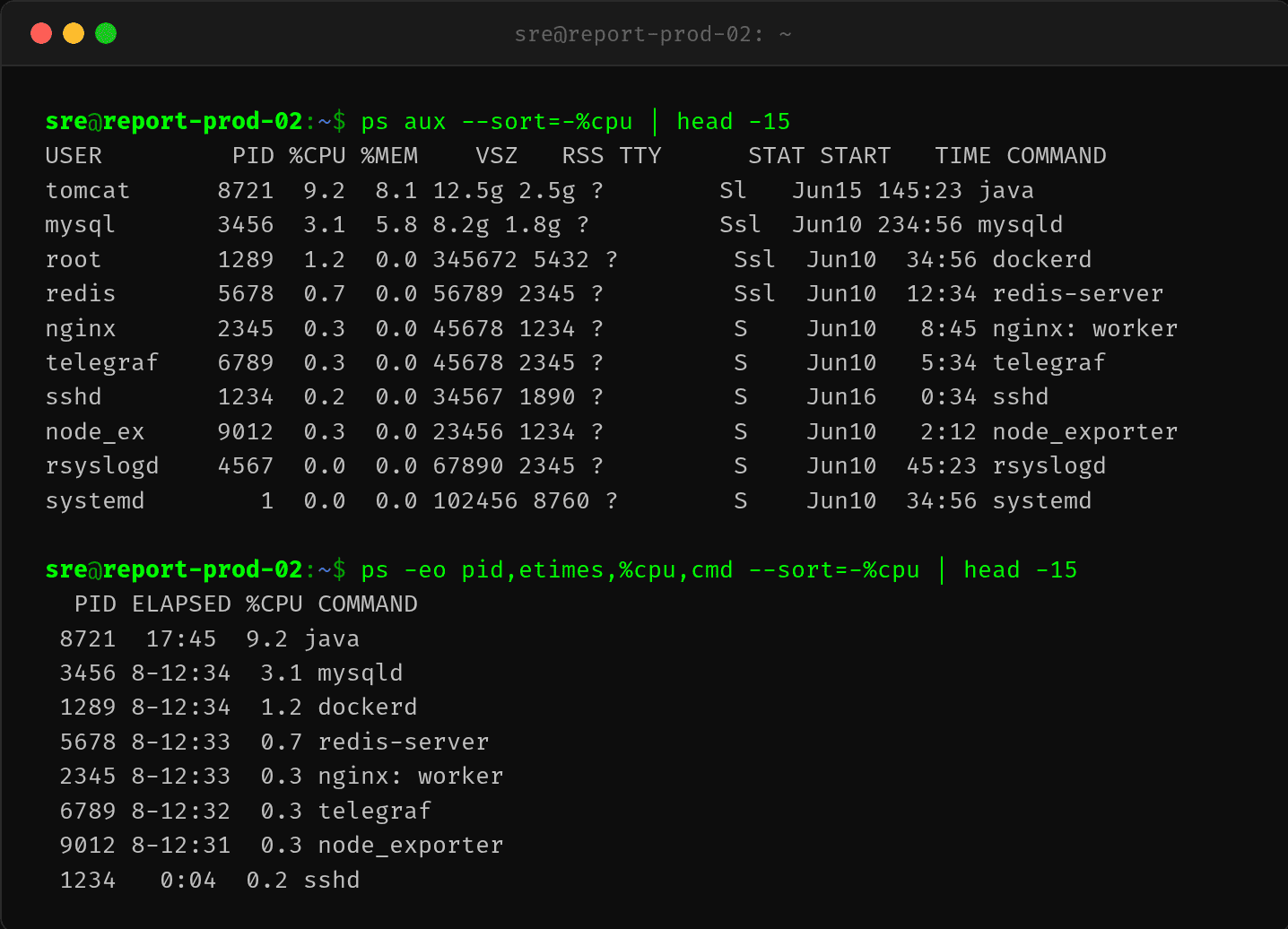1288x929 pixels.
Task: Click the green maximize window button
Action: pyautogui.click(x=106, y=33)
